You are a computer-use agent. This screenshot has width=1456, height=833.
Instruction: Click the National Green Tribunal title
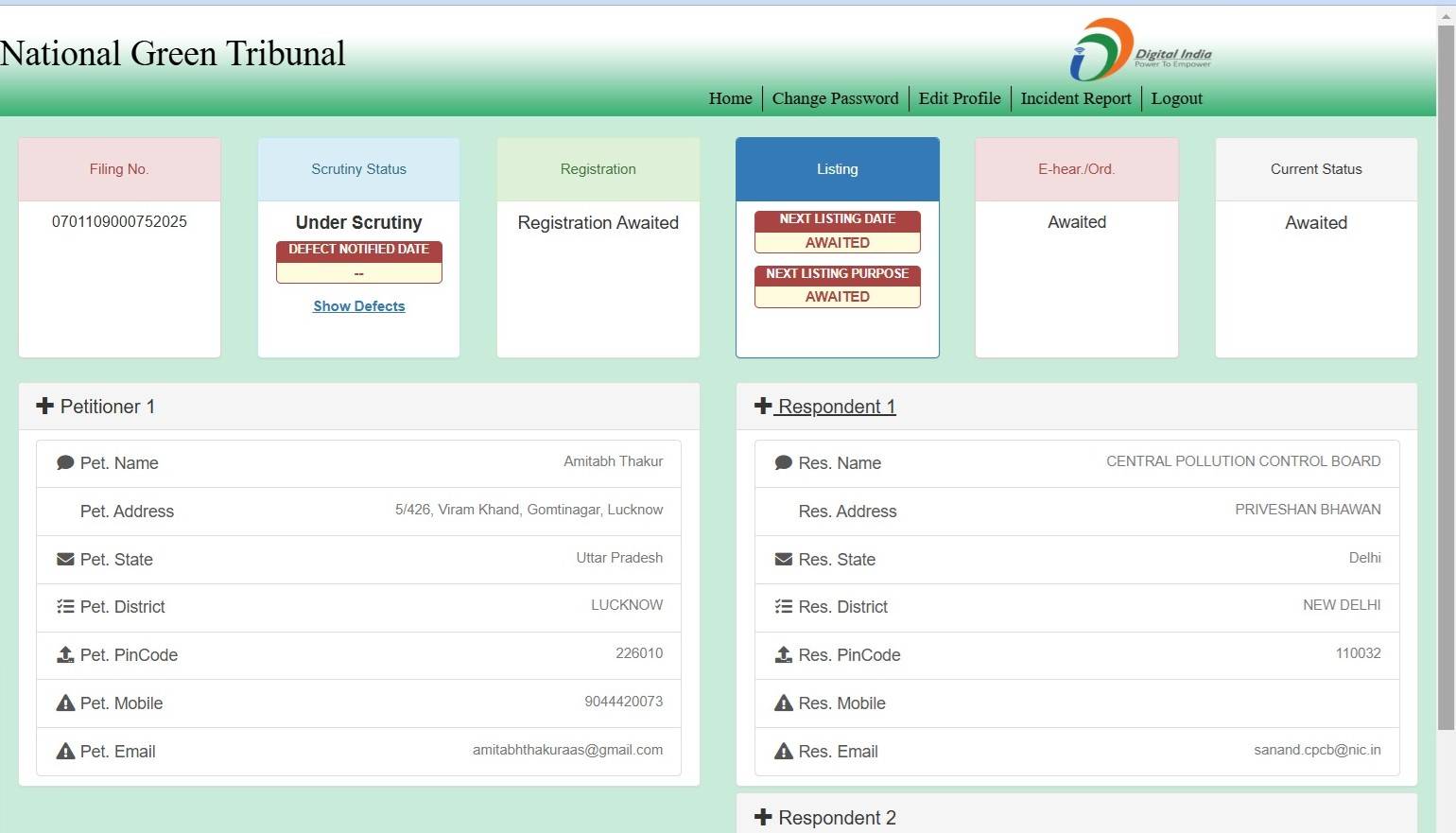point(173,54)
